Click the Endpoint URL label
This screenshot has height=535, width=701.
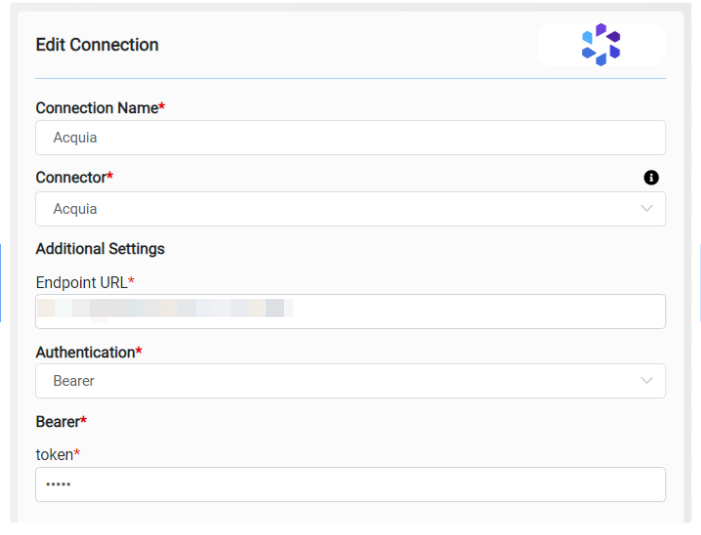84,282
